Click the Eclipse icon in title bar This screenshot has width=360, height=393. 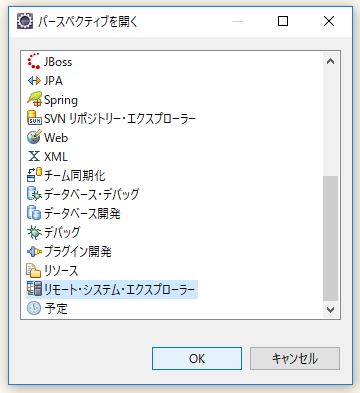click(25, 21)
